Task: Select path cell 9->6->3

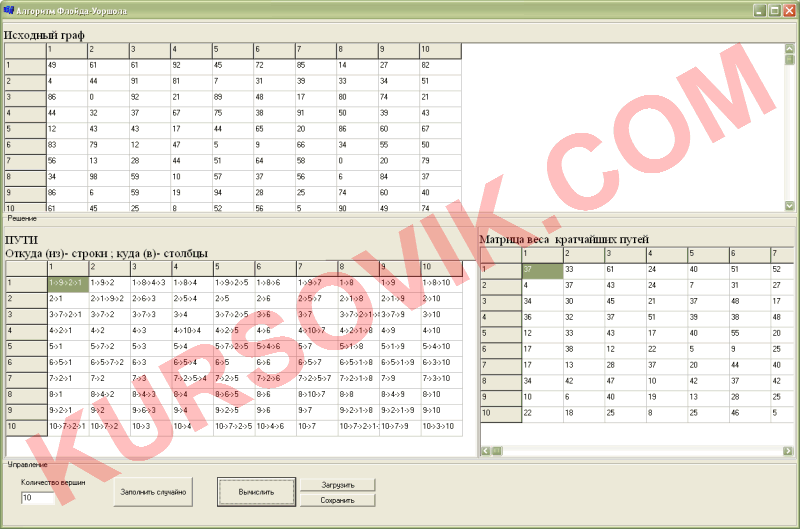Action: (x=152, y=411)
